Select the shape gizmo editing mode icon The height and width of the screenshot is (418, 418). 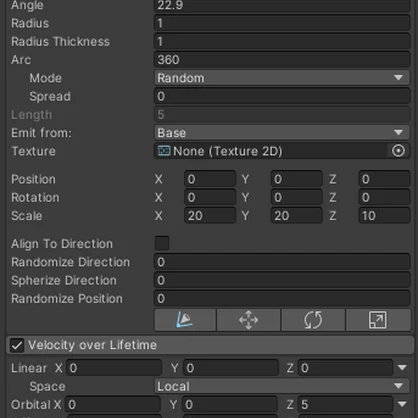(185, 320)
